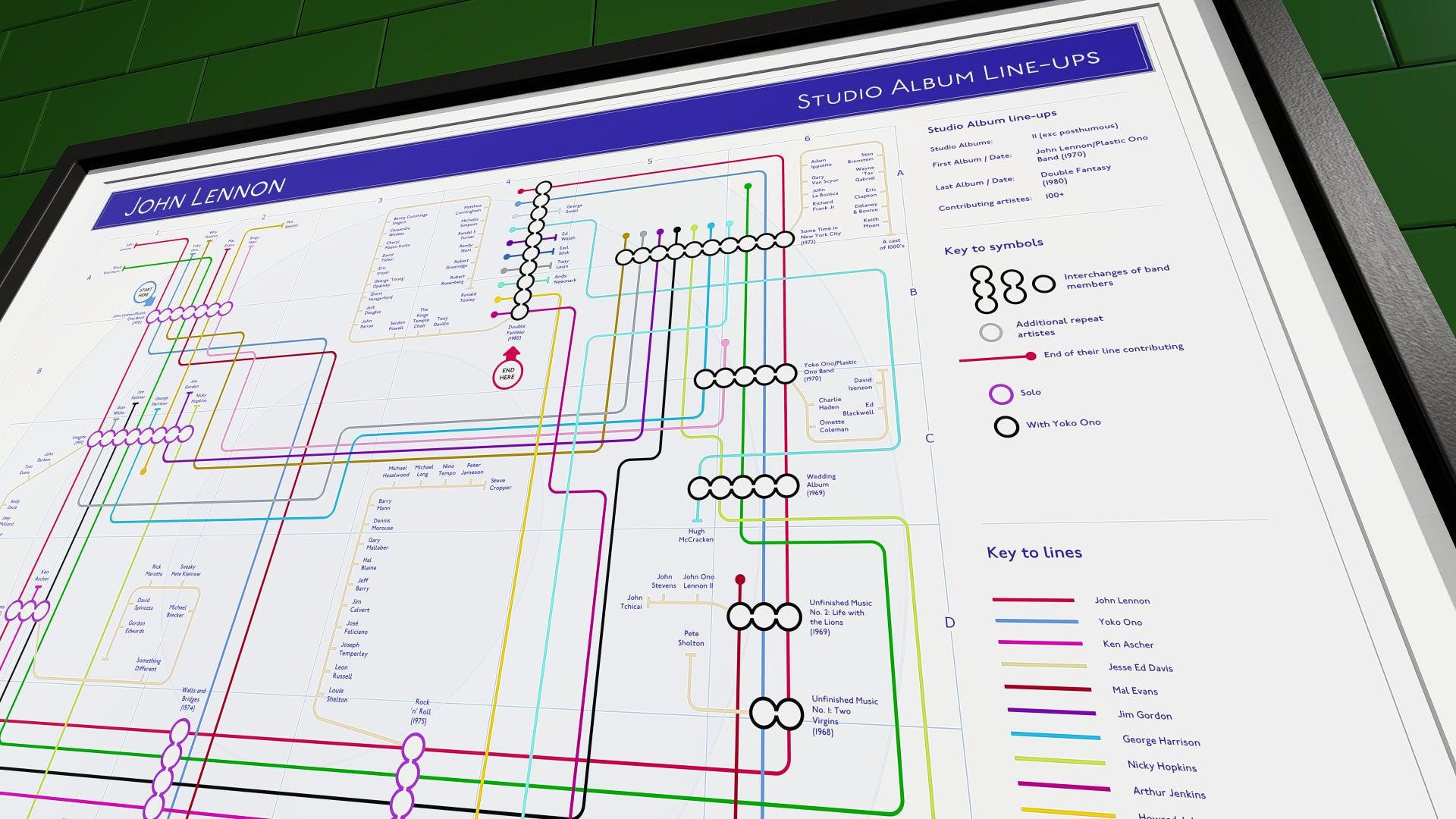Click the grey Additional repeat artistes circle
Image resolution: width=1456 pixels, height=819 pixels.
990,332
